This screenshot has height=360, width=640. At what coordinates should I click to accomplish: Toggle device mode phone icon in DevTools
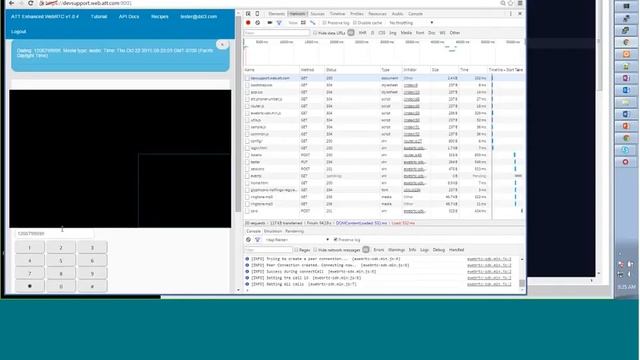pos(257,14)
